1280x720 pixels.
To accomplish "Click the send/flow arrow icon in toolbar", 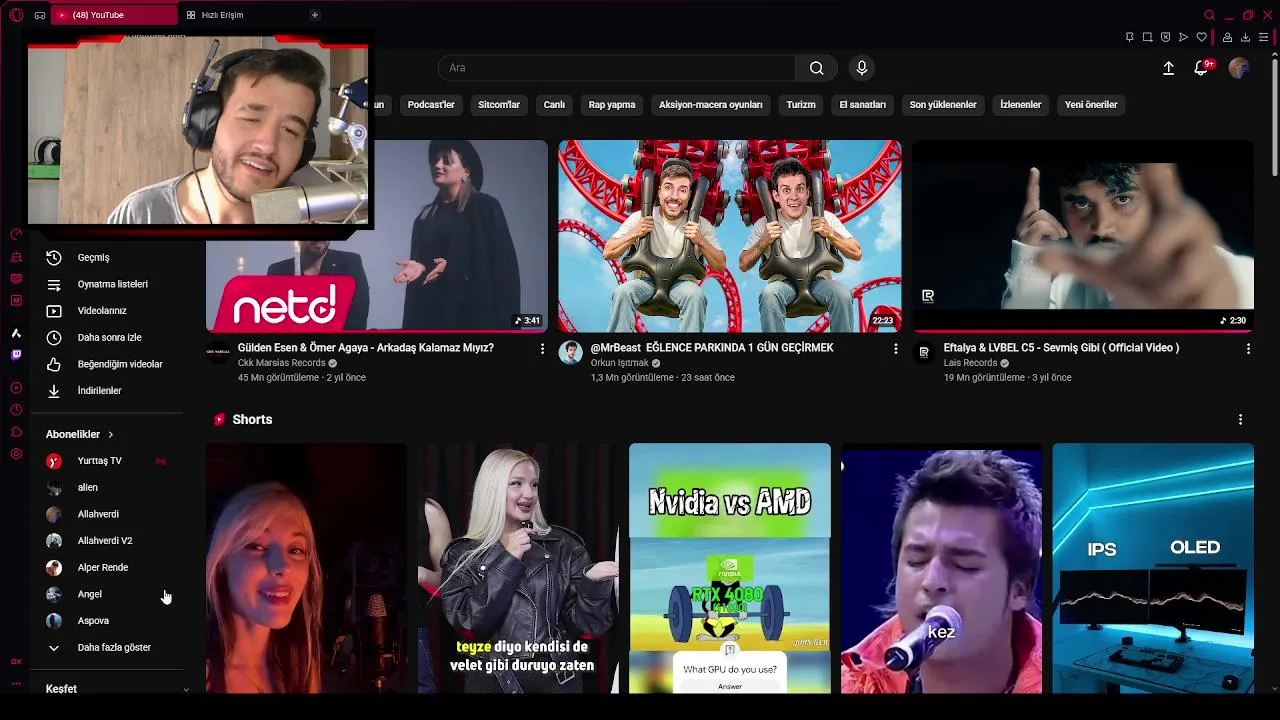I will [1183, 37].
